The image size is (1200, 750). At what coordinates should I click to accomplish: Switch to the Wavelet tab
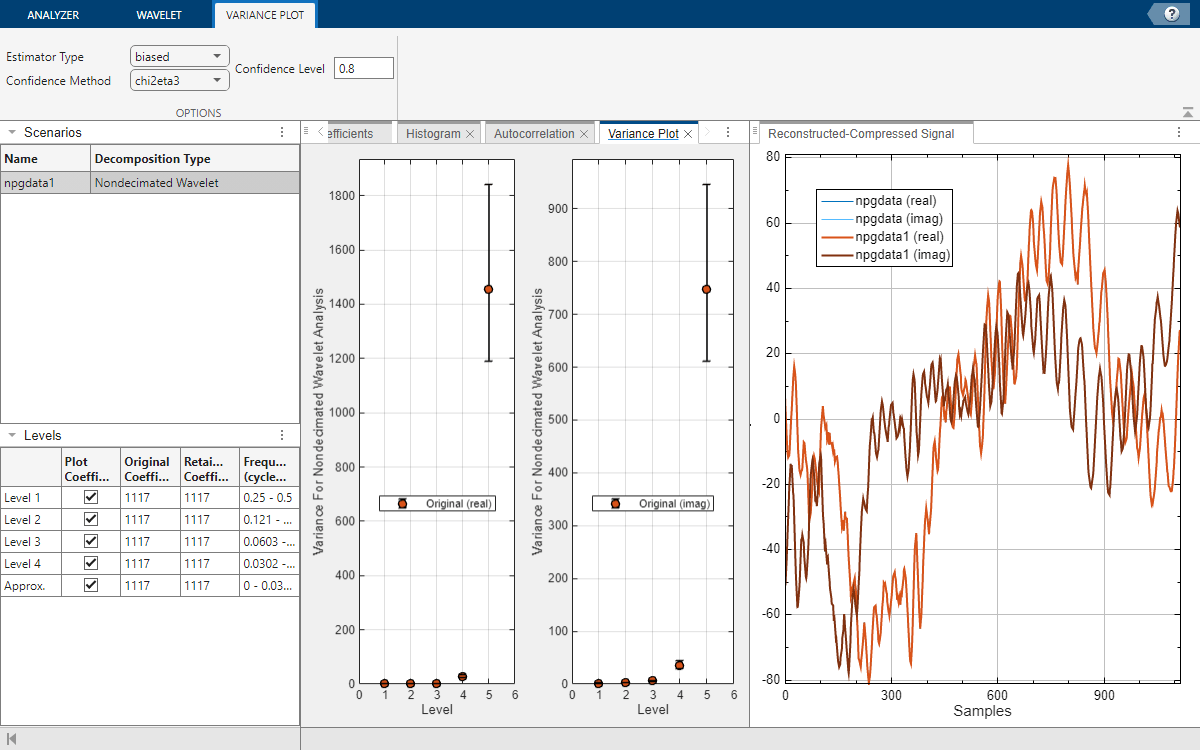point(160,15)
